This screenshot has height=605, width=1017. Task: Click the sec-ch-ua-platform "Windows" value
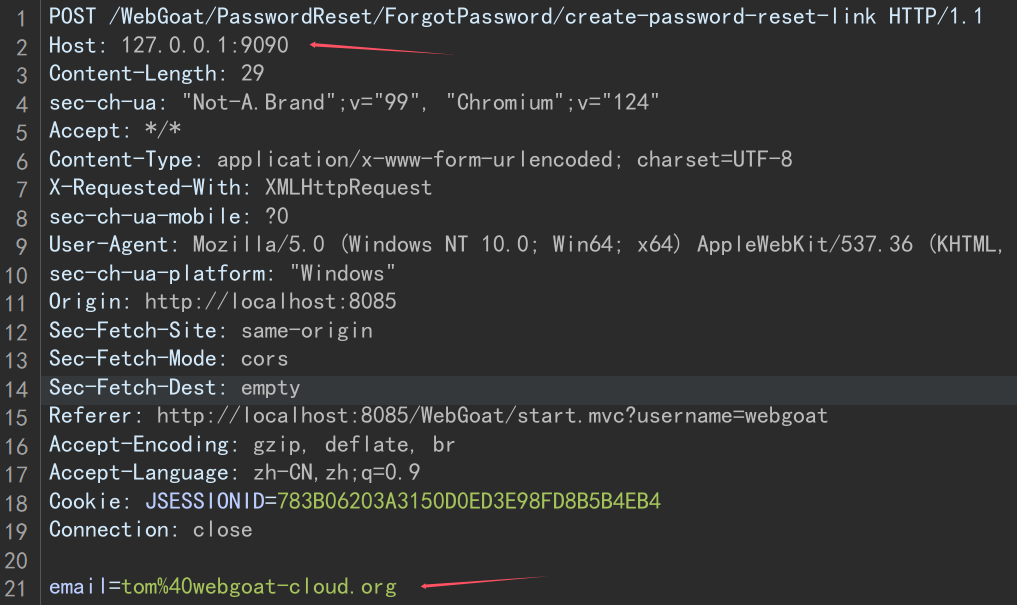point(342,273)
